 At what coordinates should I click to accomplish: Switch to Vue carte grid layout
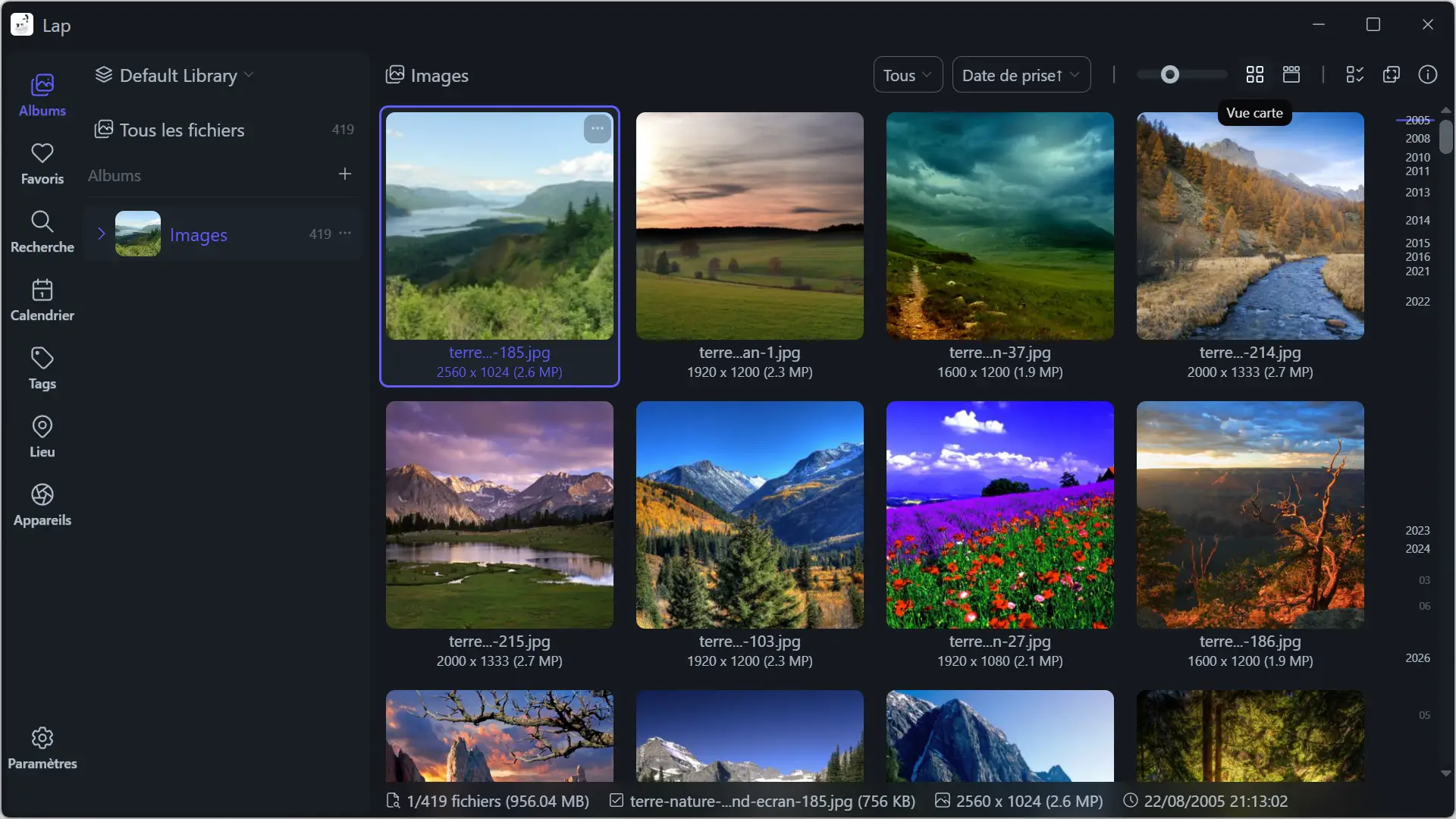coord(1255,74)
